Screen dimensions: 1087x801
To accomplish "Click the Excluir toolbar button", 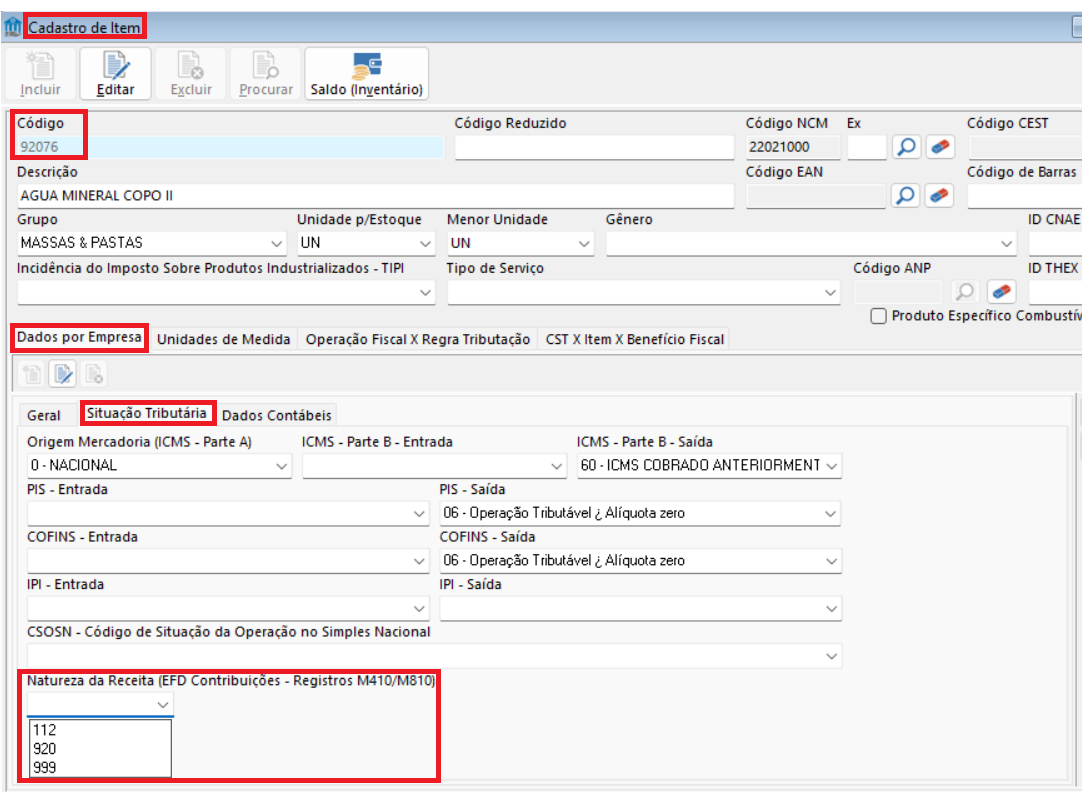I will pos(191,74).
